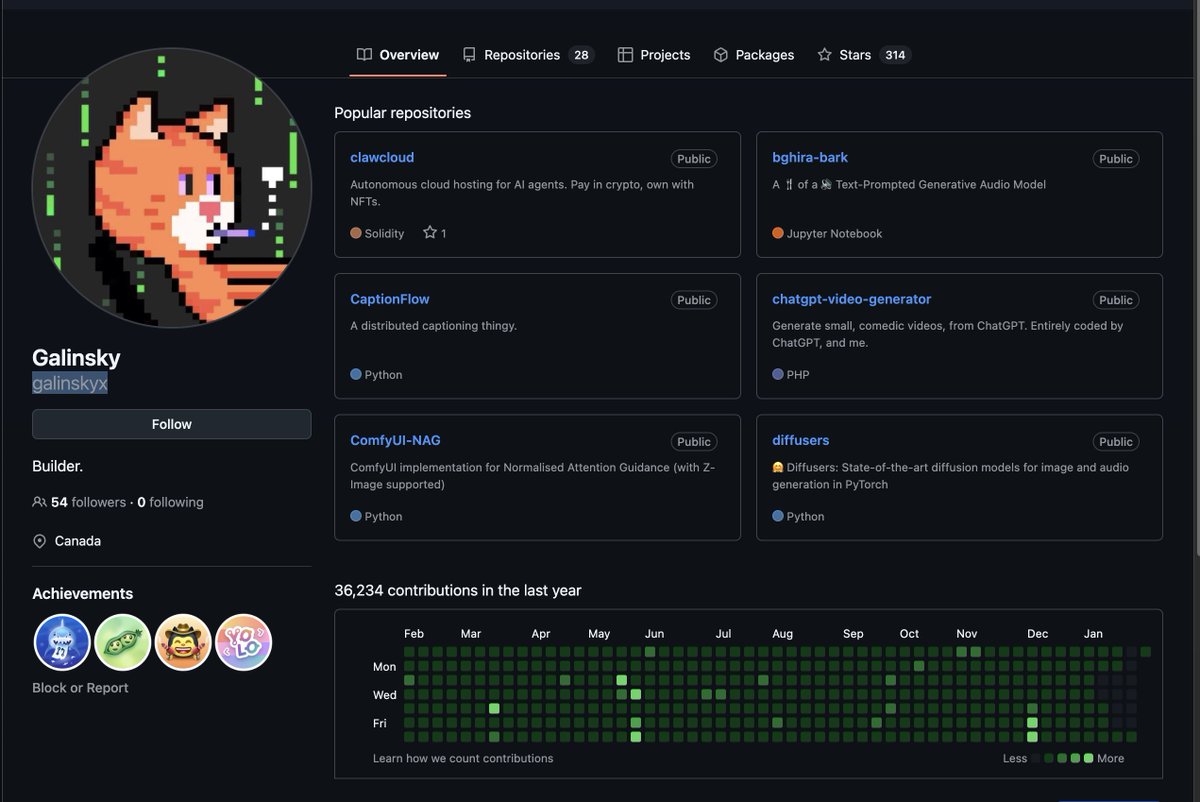Open the CaptionFlow repository
Image resolution: width=1200 pixels, height=802 pixels.
[390, 299]
